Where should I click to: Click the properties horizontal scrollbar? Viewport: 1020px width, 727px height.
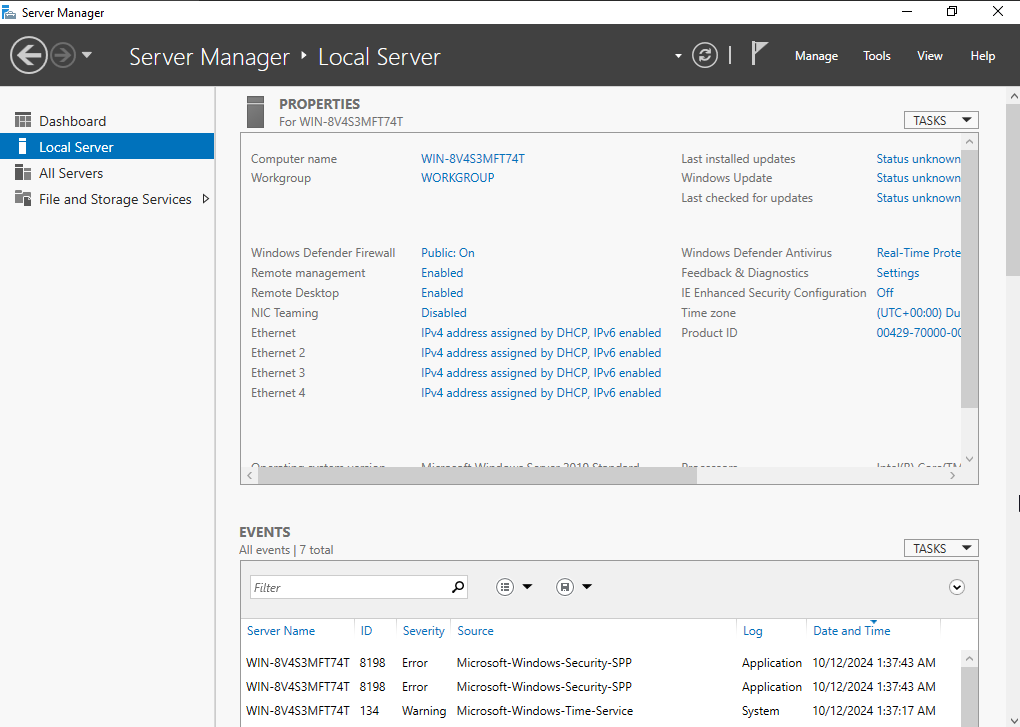click(x=476, y=476)
